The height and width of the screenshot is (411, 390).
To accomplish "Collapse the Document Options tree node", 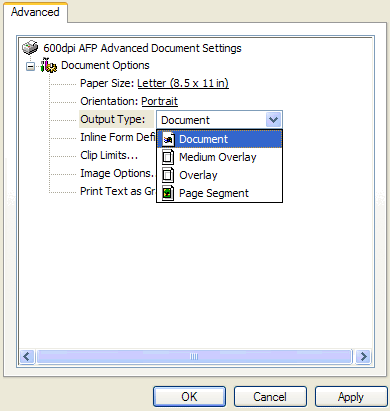I will (x=30, y=66).
